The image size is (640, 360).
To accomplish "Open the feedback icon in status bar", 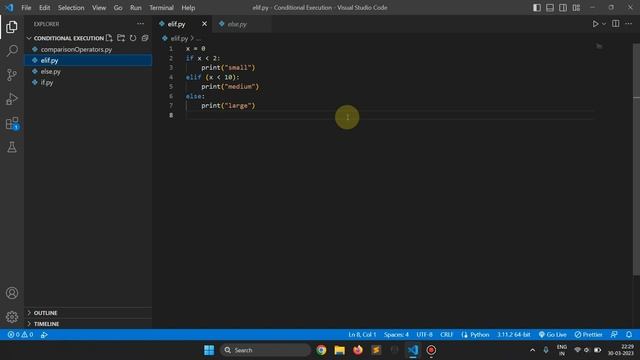I will [x=614, y=335].
